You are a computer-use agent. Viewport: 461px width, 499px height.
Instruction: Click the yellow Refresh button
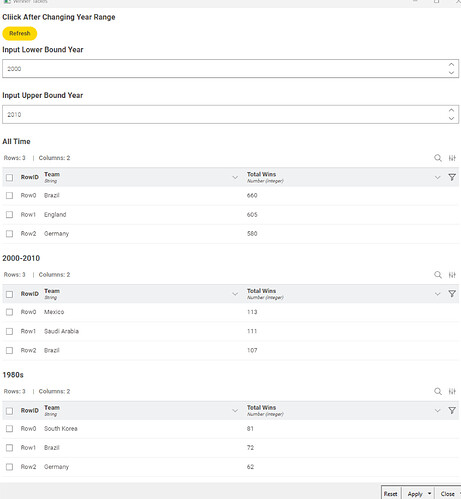(20, 33)
